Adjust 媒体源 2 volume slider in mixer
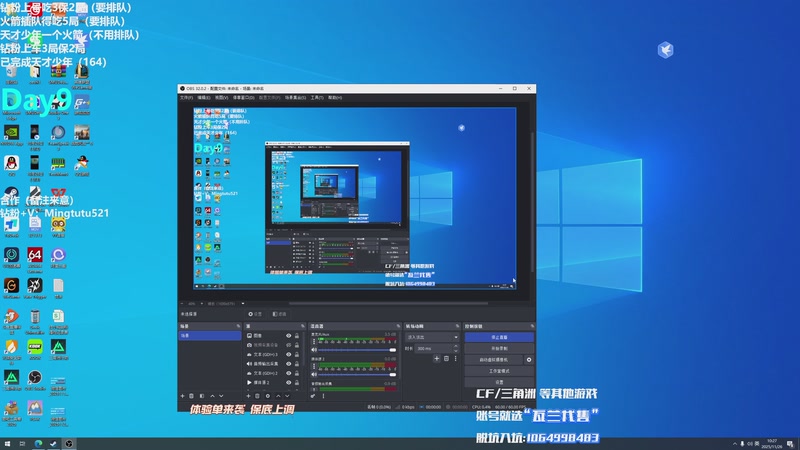Screen dimensions: 800x450 click(x=357, y=374)
